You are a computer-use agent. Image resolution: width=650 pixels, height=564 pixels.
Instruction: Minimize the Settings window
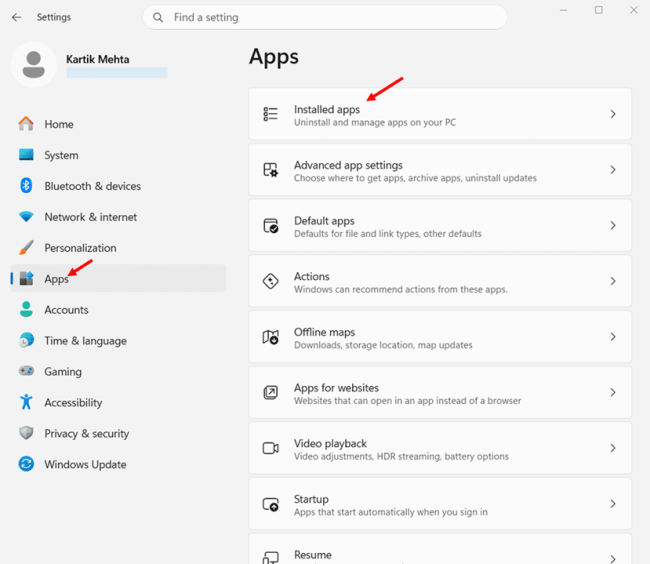tap(563, 10)
